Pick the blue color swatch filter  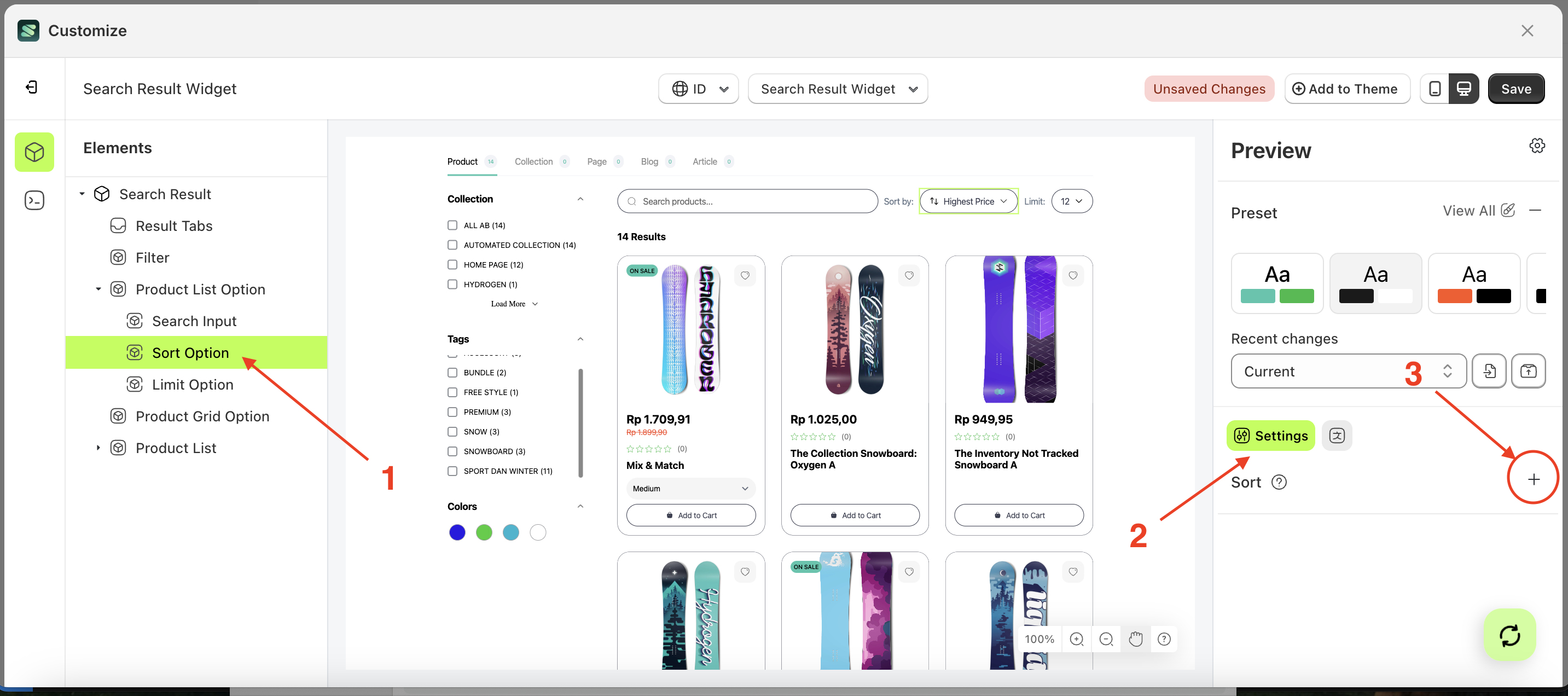[x=456, y=533]
